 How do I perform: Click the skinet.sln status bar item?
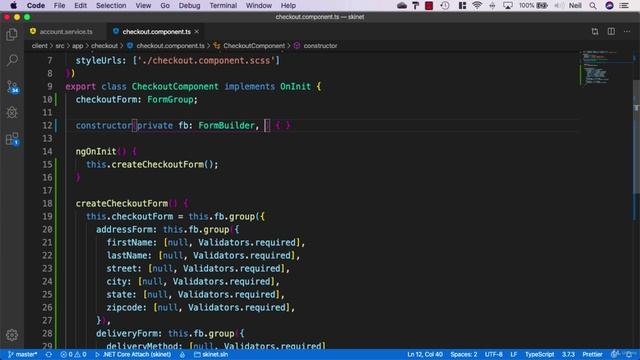tap(211, 354)
